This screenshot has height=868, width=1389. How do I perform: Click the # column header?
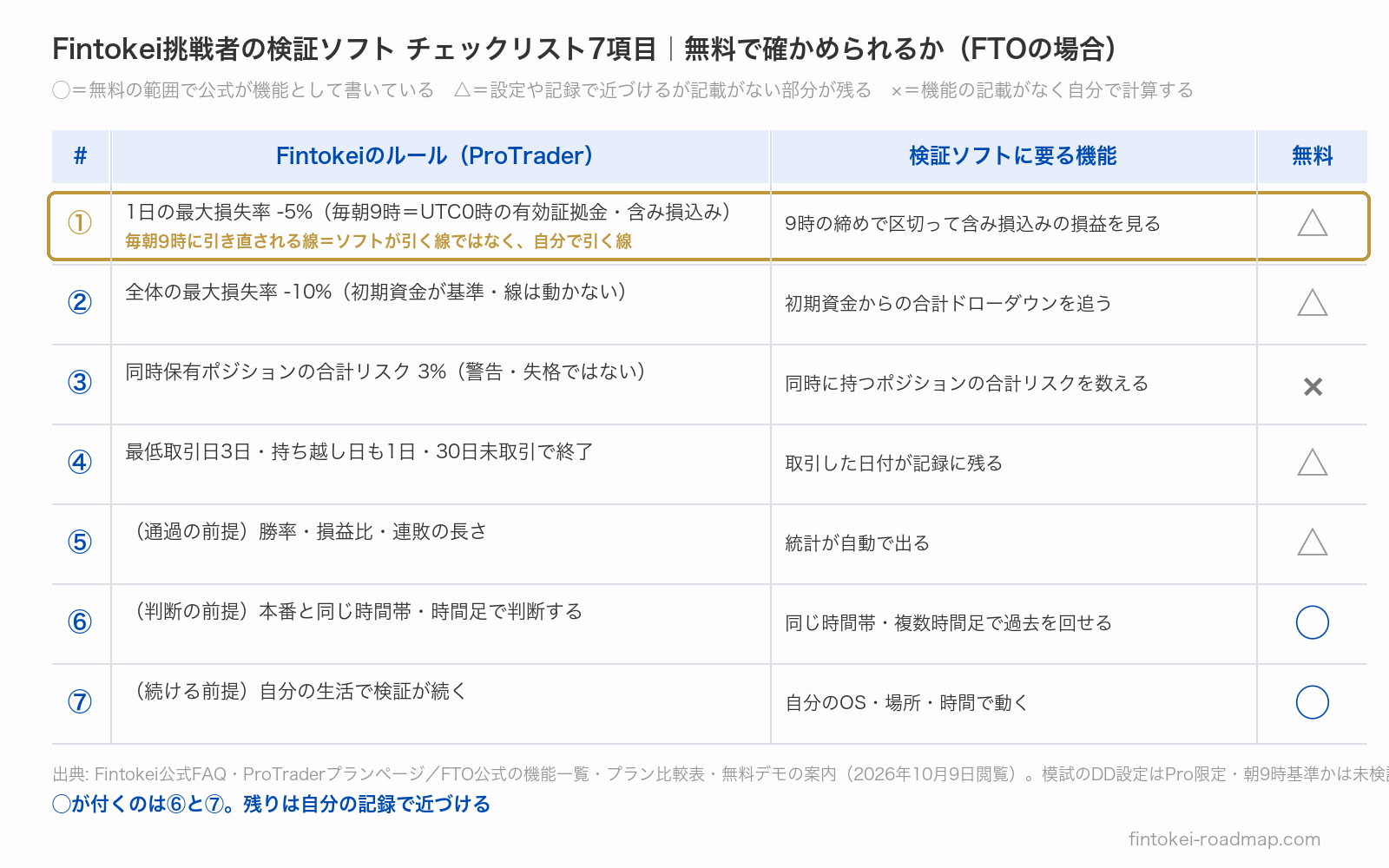(81, 156)
